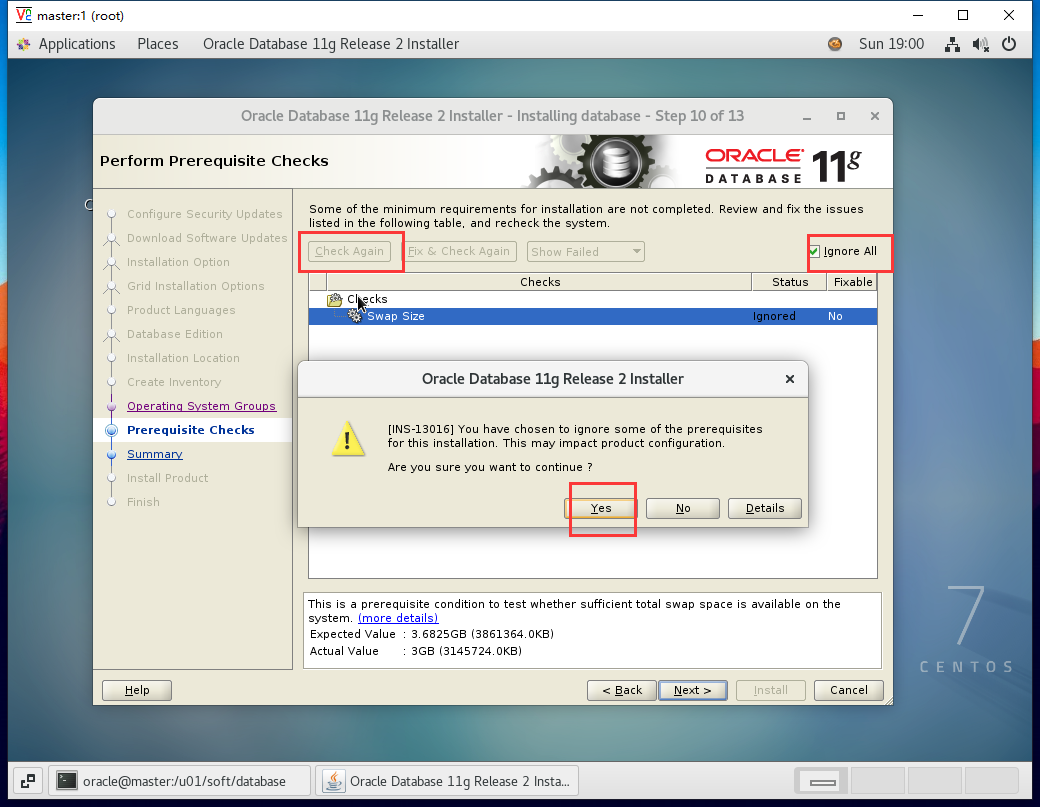Click the muted volume icon
Screen dimensions: 1040x807
point(980,44)
